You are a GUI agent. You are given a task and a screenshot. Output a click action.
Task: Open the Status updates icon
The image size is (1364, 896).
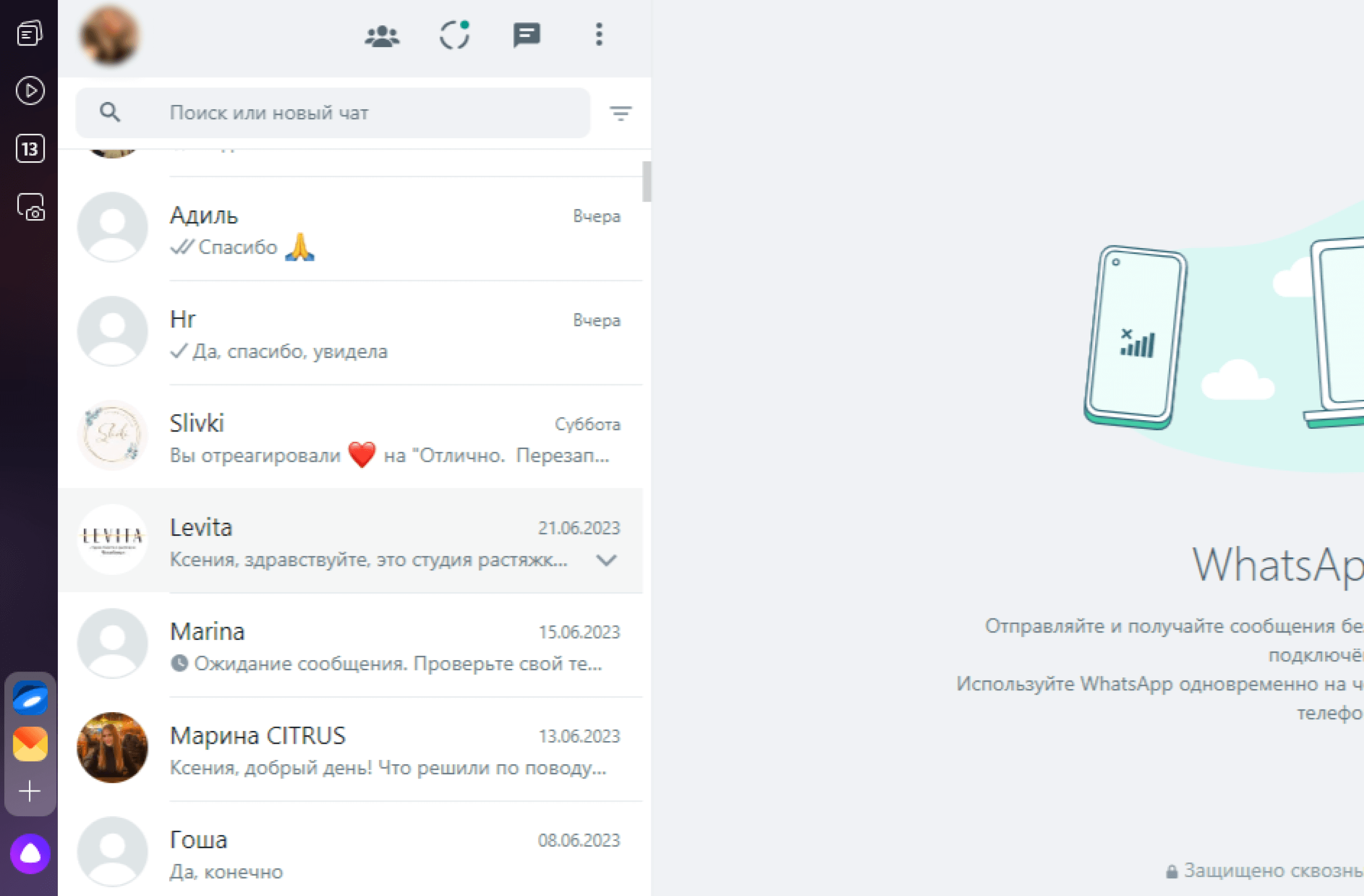point(455,35)
